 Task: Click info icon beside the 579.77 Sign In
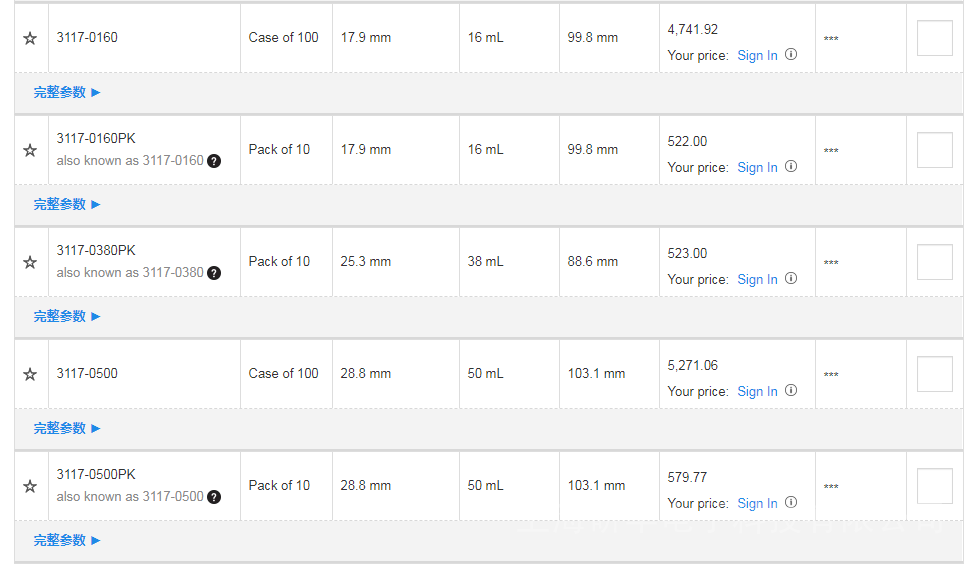click(x=791, y=503)
